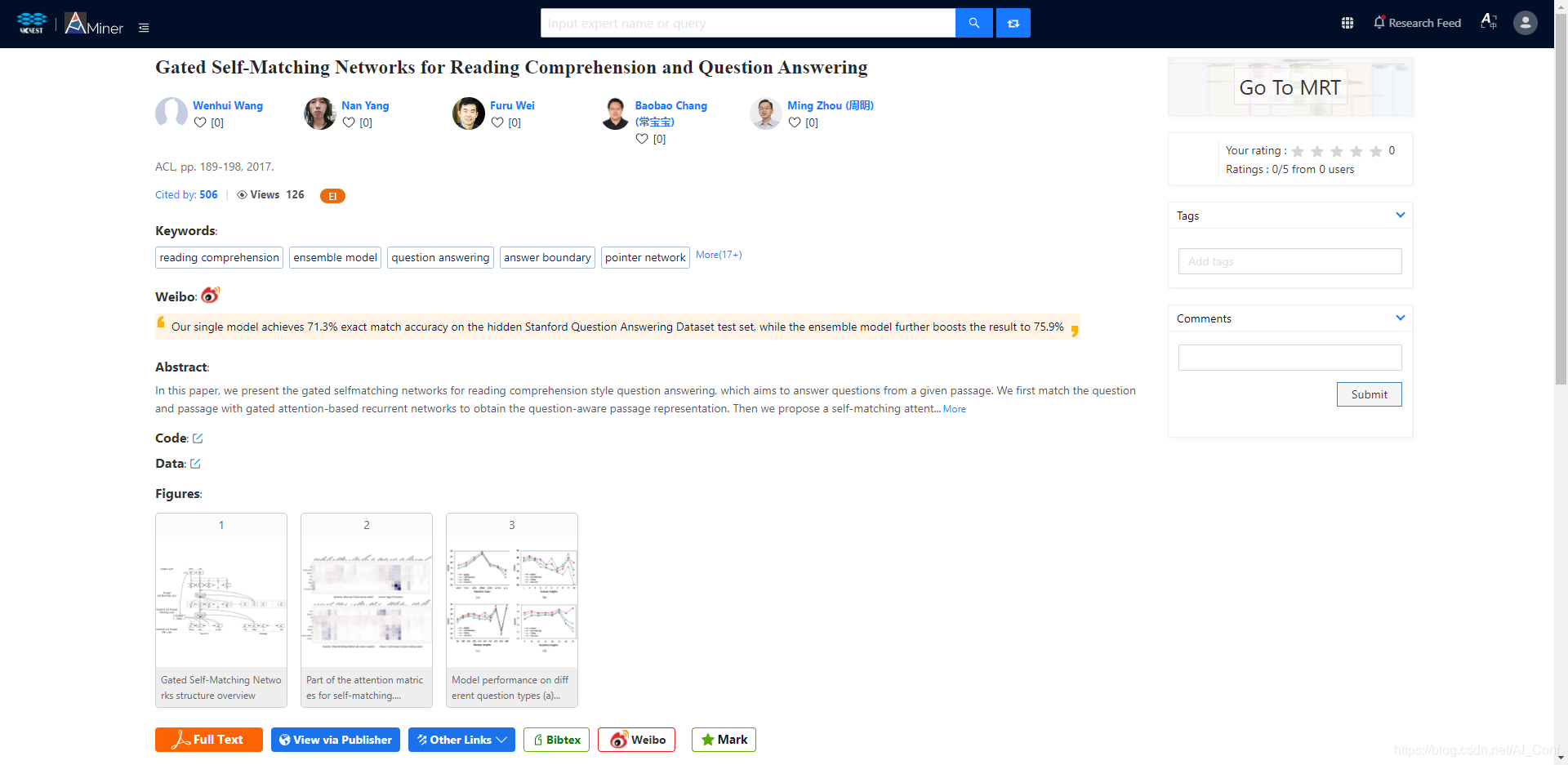This screenshot has width=1568, height=765.
Task: Open Baobao Chang's profile photo
Action: 616,113
